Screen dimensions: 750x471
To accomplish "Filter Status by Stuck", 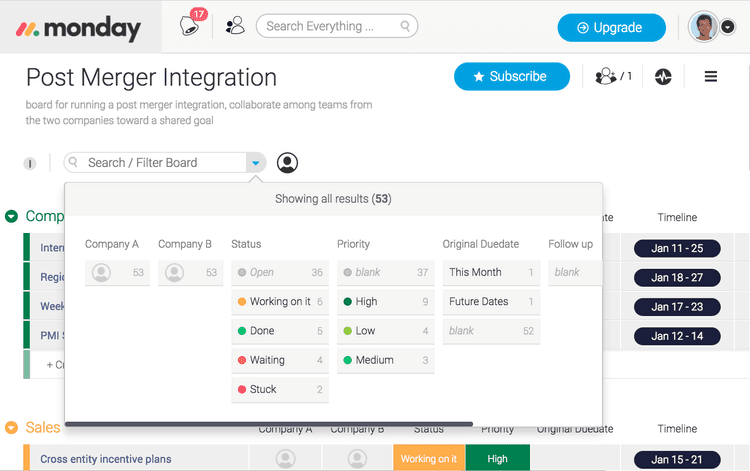I will point(280,389).
